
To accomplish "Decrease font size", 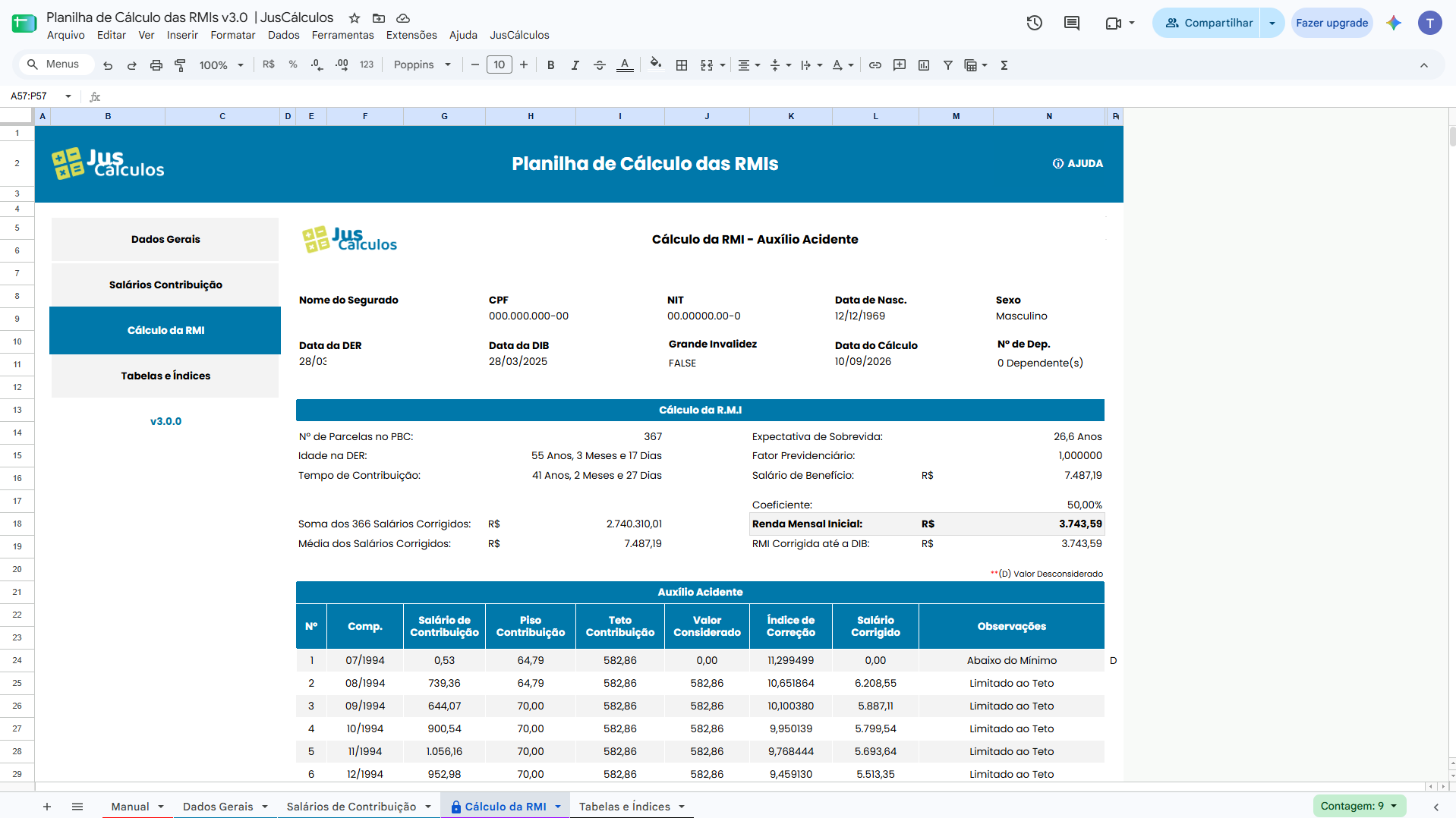I will coord(475,65).
